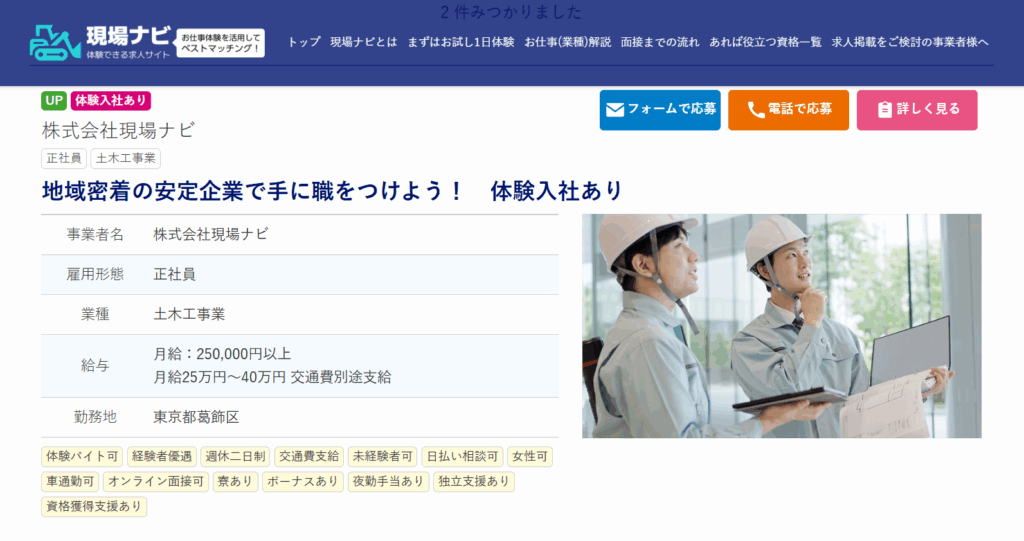Screen dimensions: 1024x541
Task: Click the clipboard icon on 詳しく見る
Action: [x=884, y=110]
